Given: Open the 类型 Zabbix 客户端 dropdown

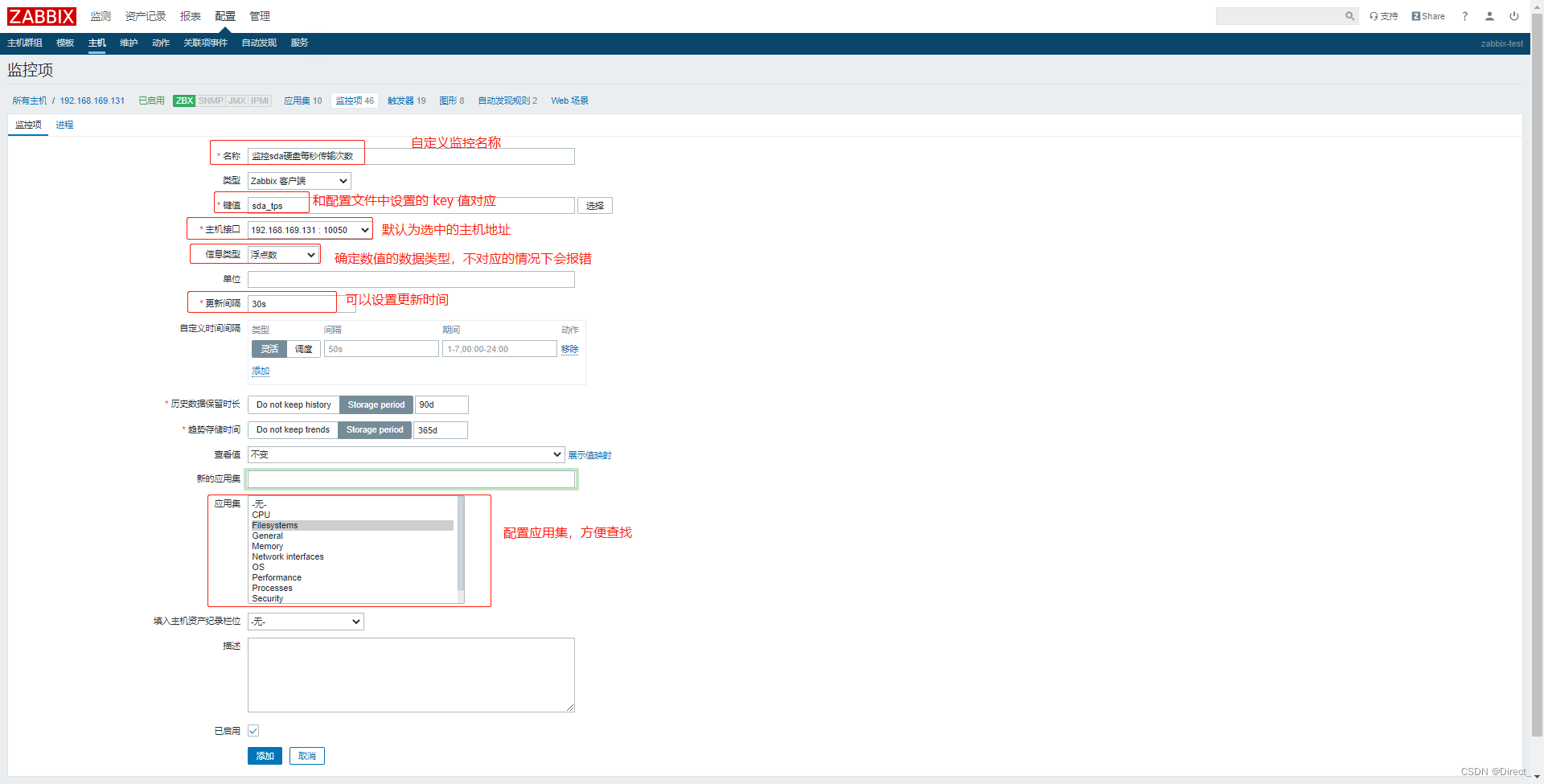Looking at the screenshot, I should (x=299, y=181).
